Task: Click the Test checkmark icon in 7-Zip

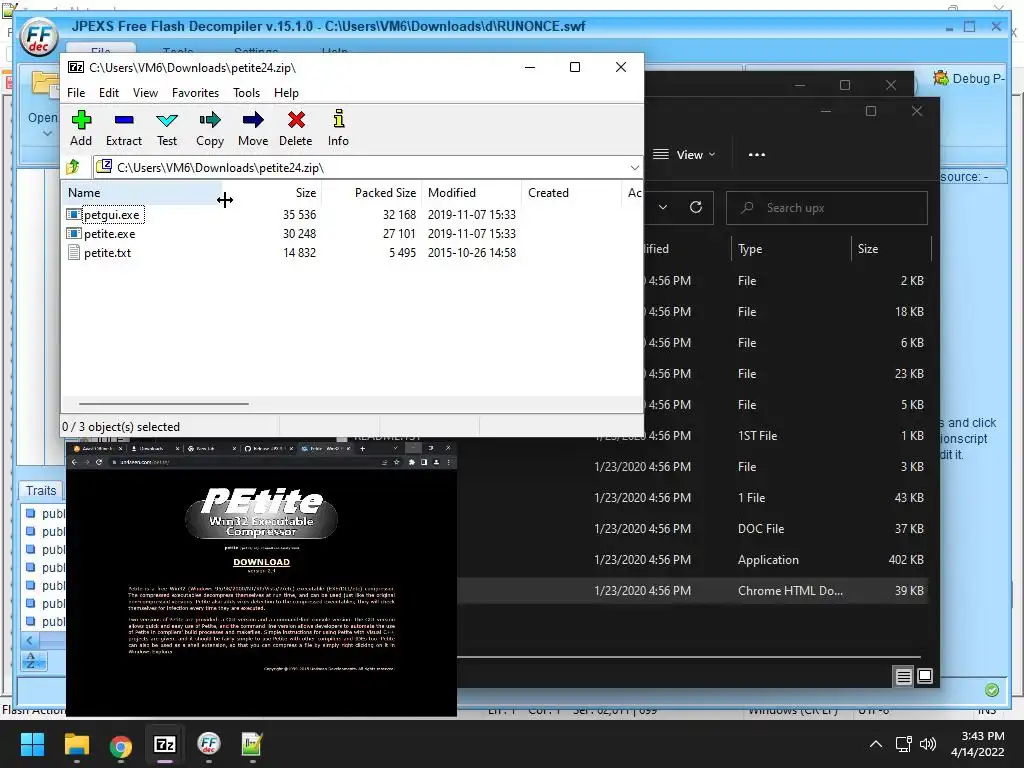Action: (x=167, y=120)
